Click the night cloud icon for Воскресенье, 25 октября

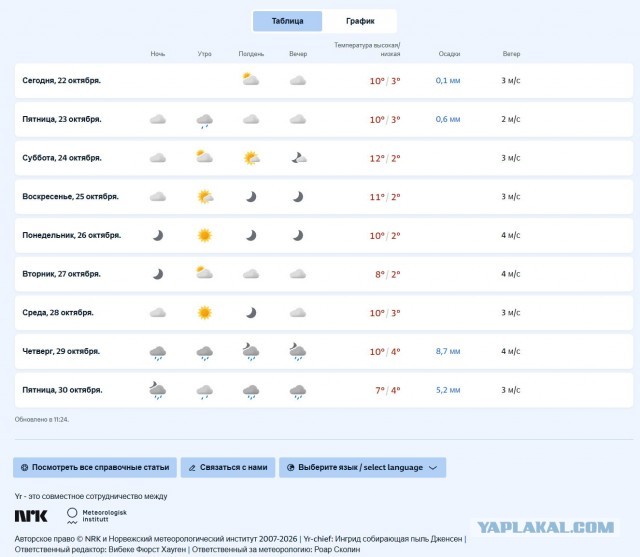pyautogui.click(x=158, y=197)
